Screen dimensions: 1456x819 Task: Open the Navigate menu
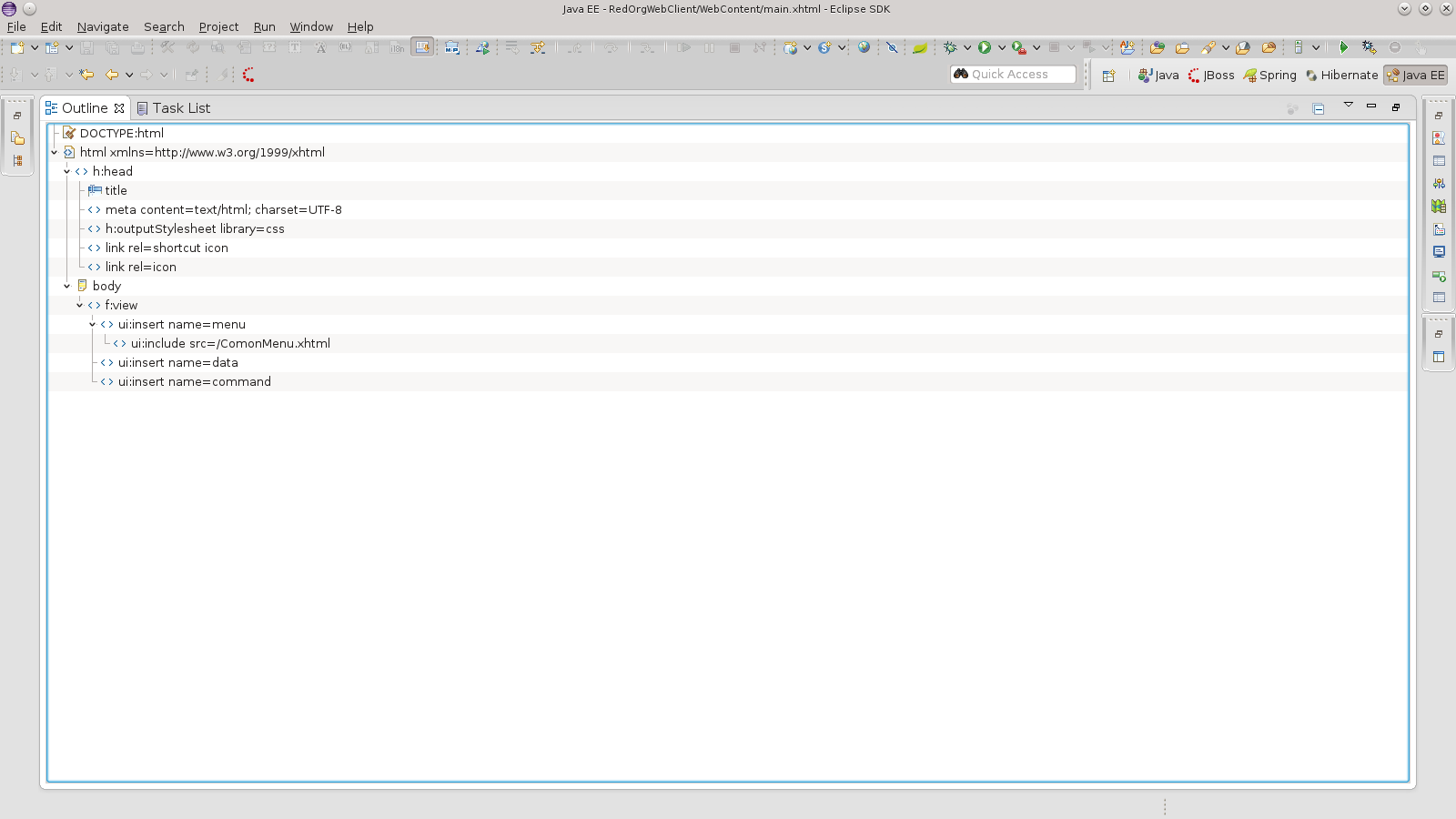[103, 26]
